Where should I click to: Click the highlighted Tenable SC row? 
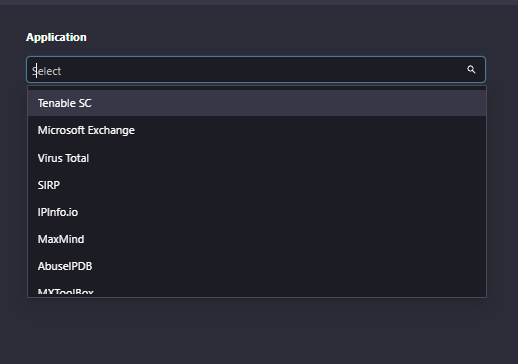(257, 103)
